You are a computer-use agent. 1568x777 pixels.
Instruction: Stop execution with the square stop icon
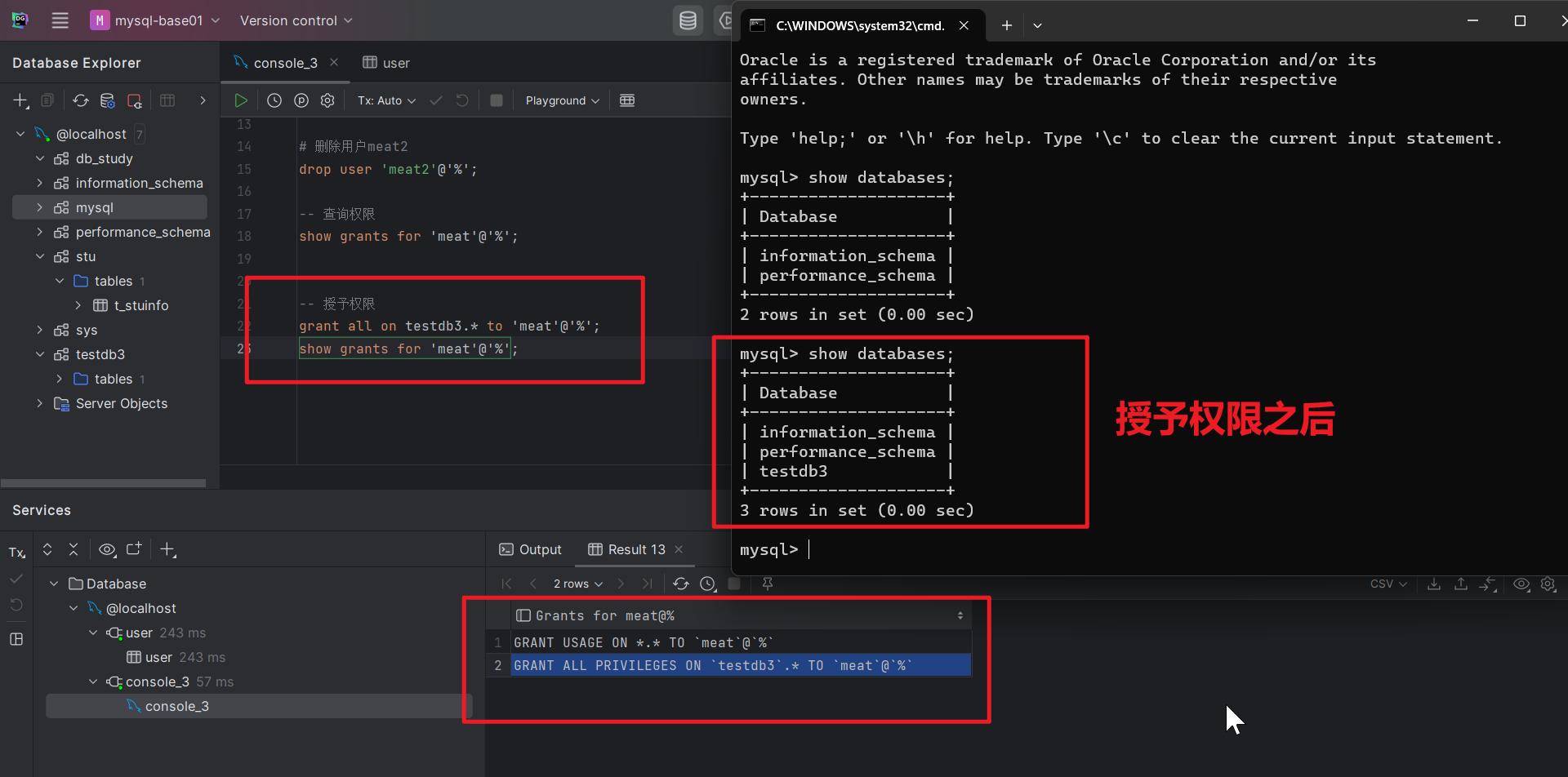click(x=496, y=100)
